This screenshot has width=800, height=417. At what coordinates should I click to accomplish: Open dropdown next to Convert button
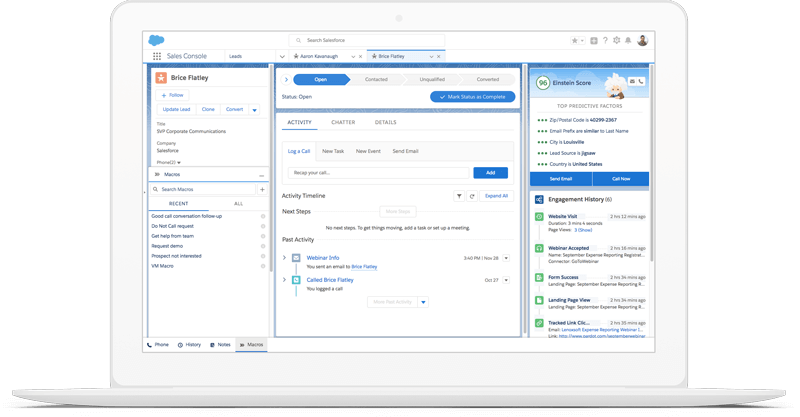coord(254,110)
